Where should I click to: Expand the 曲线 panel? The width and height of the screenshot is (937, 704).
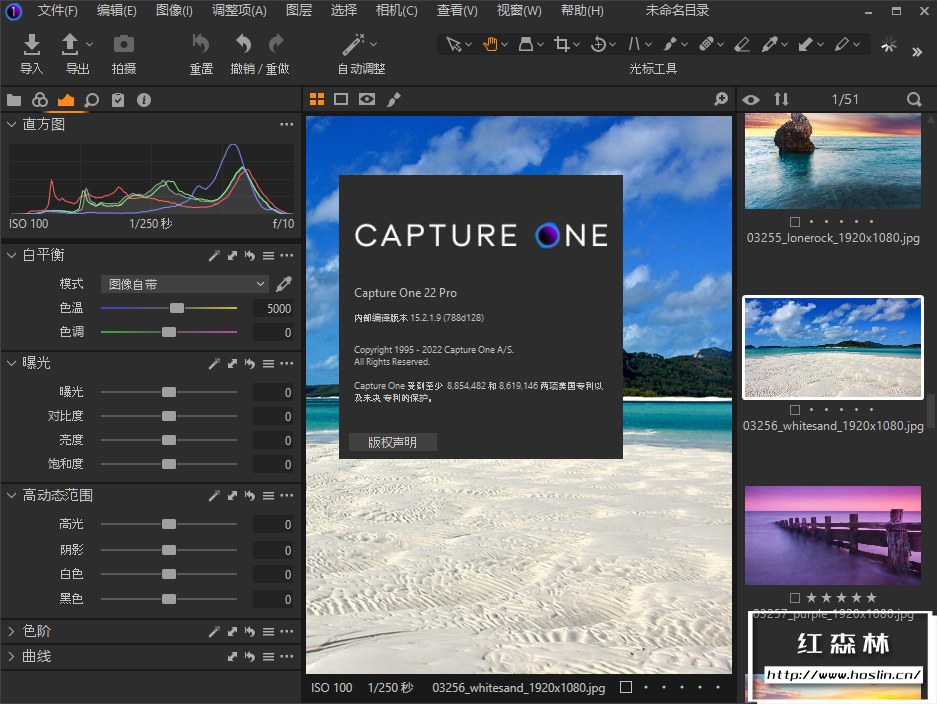coord(12,656)
